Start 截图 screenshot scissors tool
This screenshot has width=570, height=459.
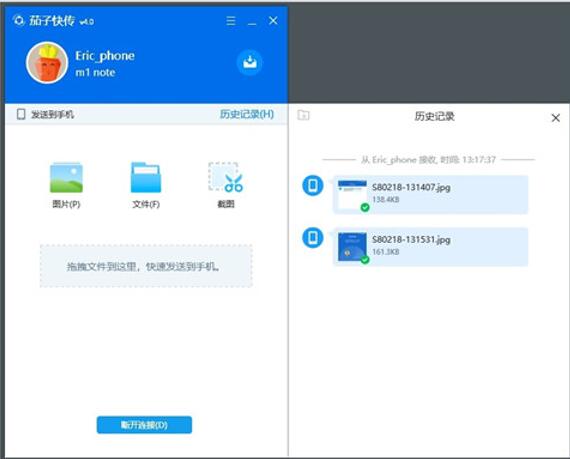pyautogui.click(x=225, y=177)
